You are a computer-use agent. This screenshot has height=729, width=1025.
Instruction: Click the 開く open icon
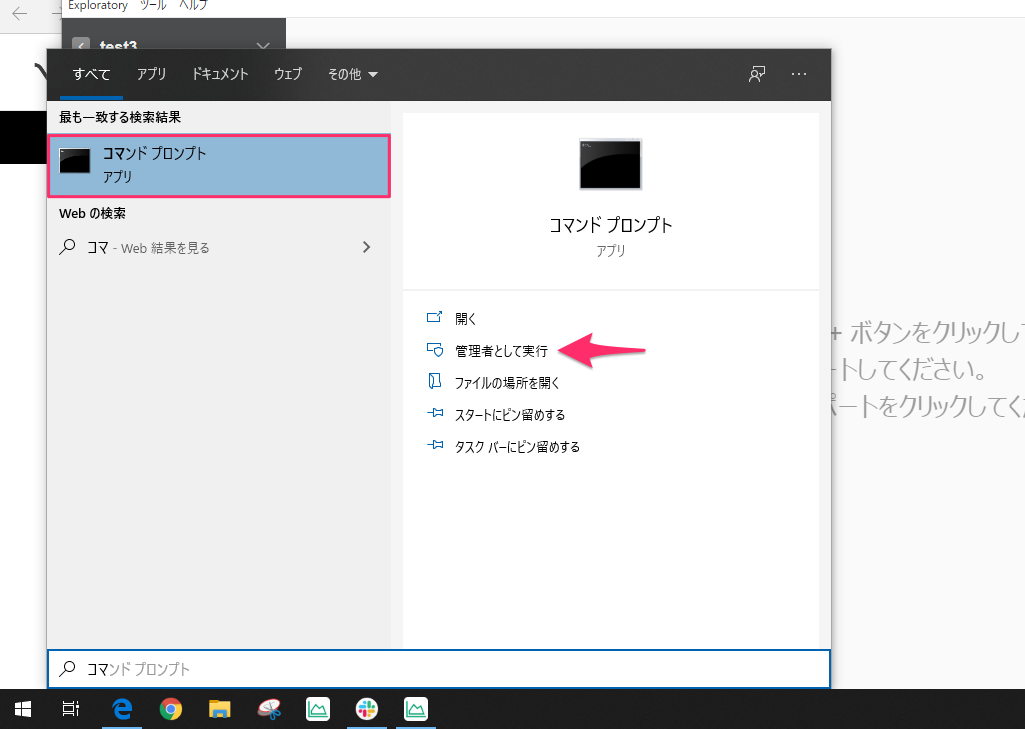point(435,317)
